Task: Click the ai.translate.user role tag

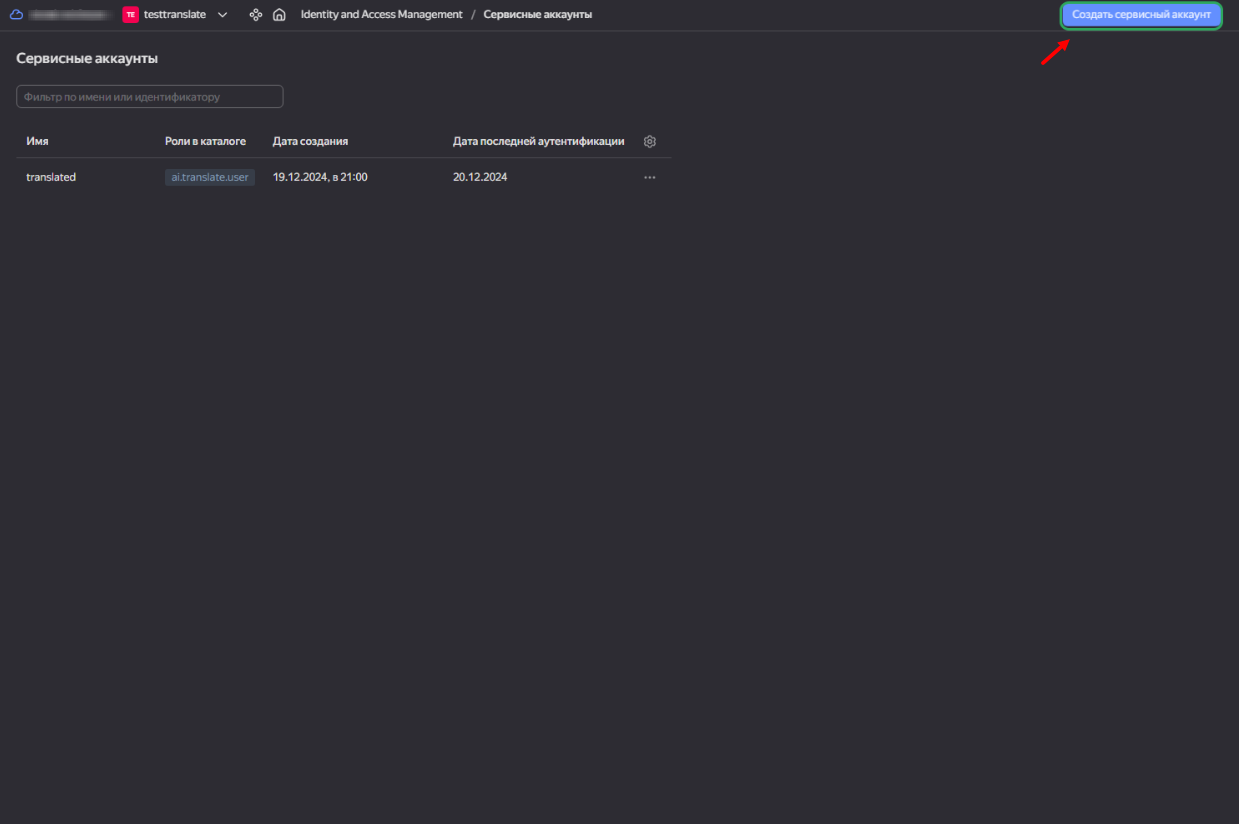Action: coord(210,177)
